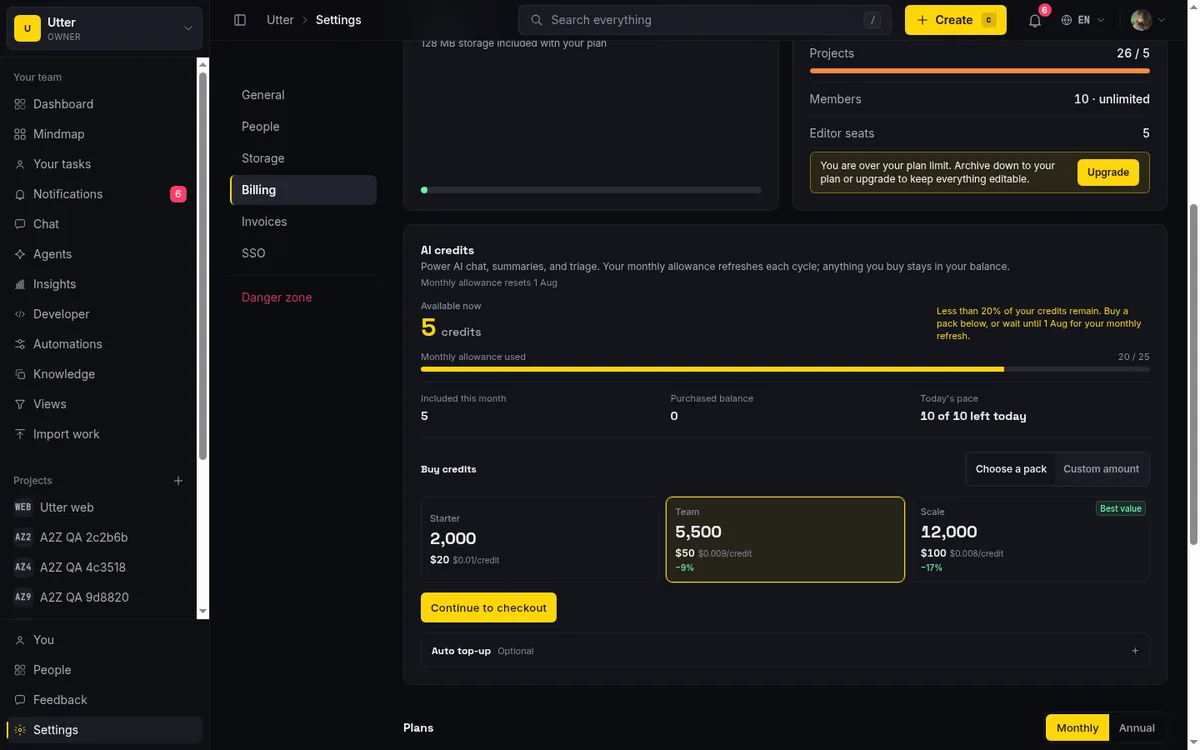
Task: Click the Agents sparkle icon
Action: pyautogui.click(x=20, y=254)
